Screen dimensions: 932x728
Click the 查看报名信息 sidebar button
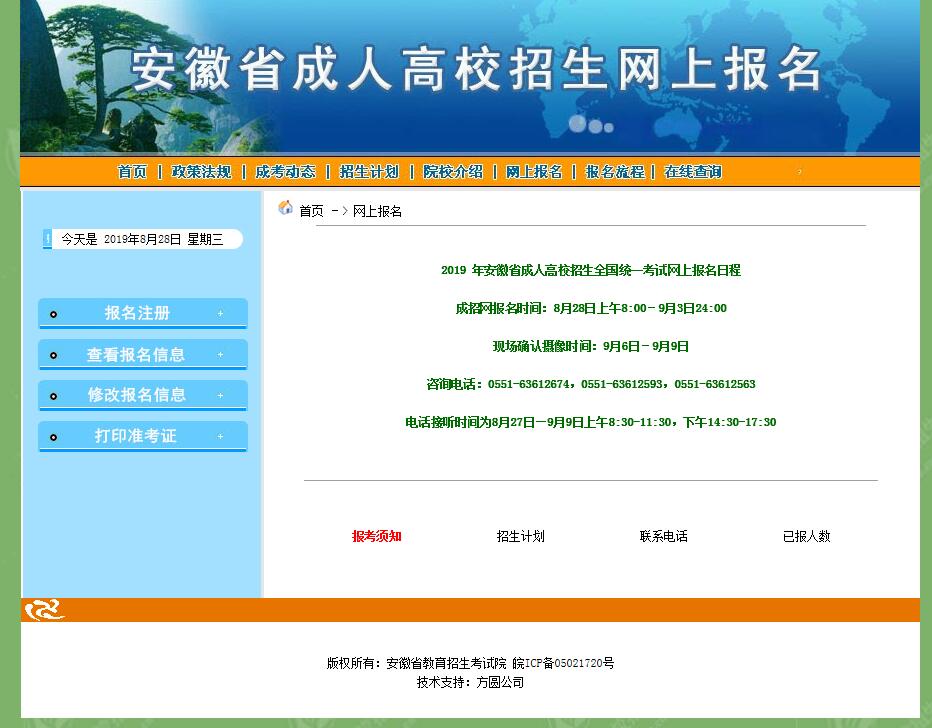click(x=143, y=355)
